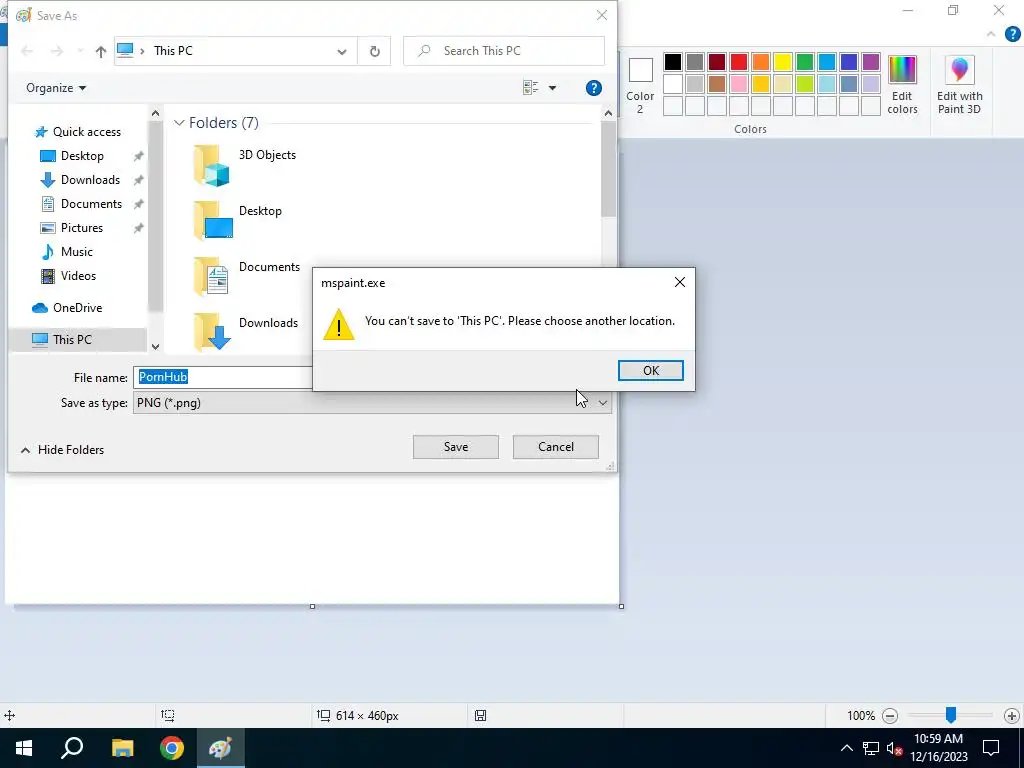
Task: Show hidden system tray icons
Action: (846, 748)
